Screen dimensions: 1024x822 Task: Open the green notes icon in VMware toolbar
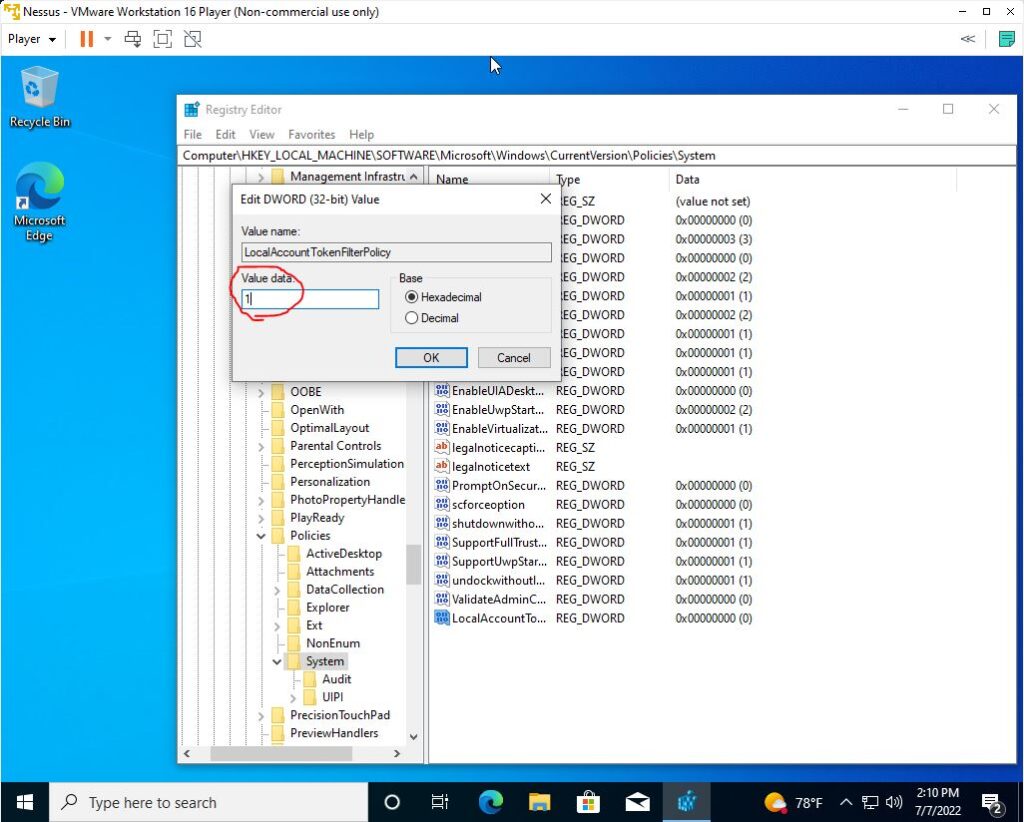coord(1006,39)
